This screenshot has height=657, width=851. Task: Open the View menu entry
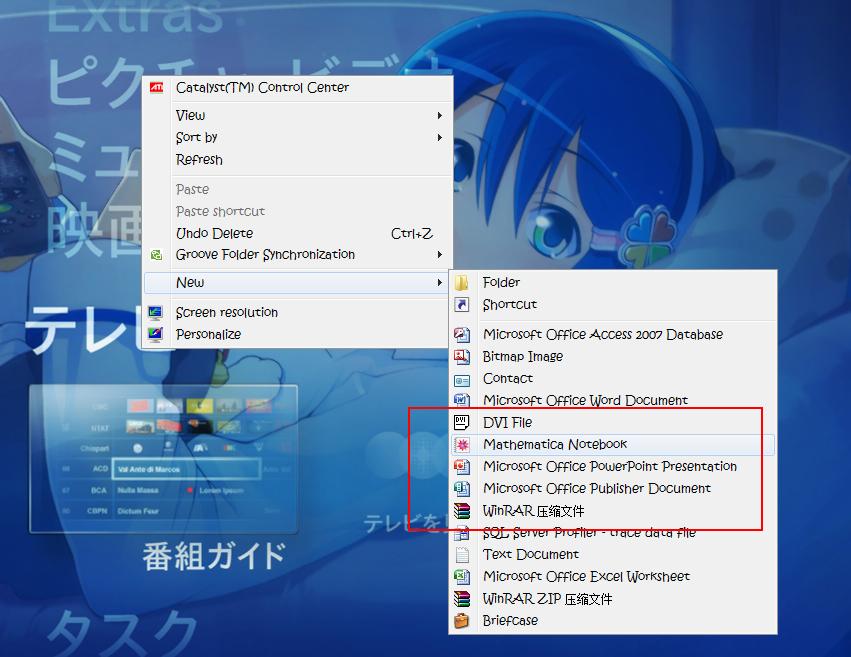297,116
